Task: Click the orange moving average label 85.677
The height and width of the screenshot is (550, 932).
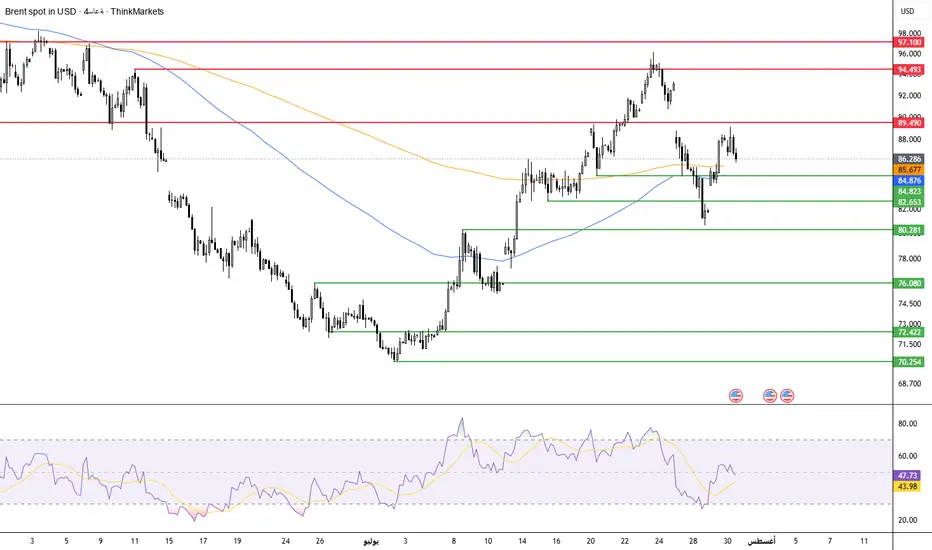Action: 909,169
